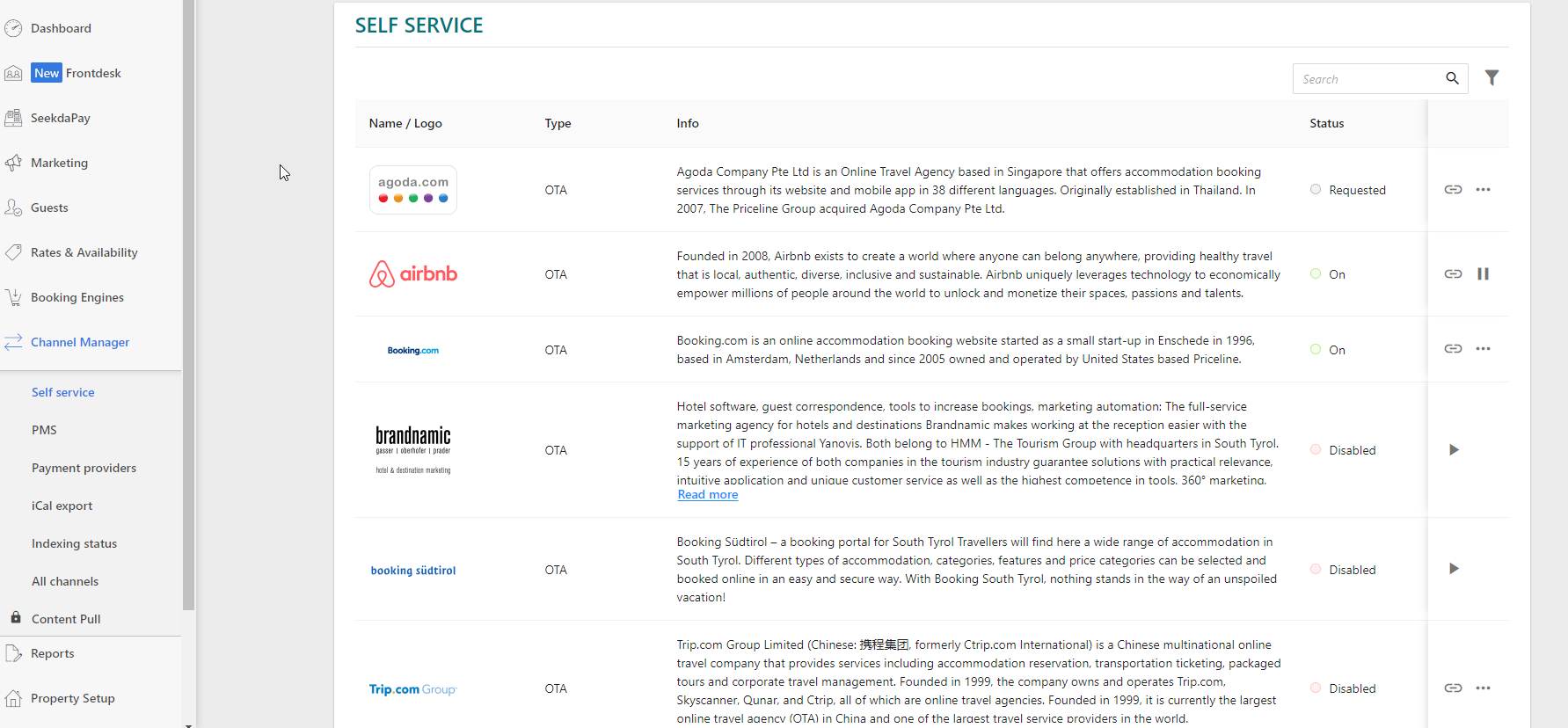Open Payment providers submenu item
Viewport: 1568px width, 728px height.
pyautogui.click(x=84, y=468)
